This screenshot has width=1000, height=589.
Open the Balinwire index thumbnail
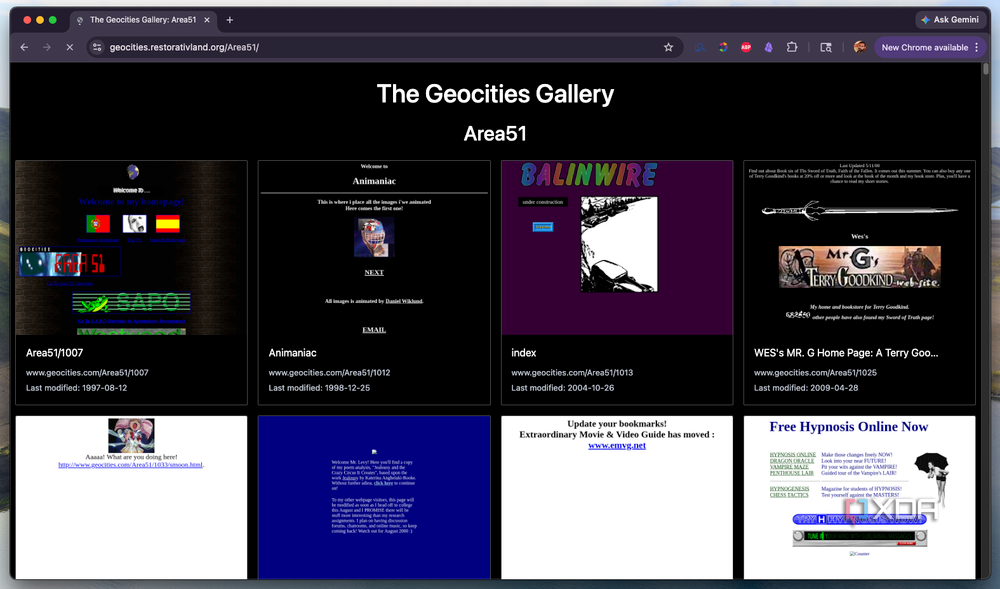tap(617, 248)
